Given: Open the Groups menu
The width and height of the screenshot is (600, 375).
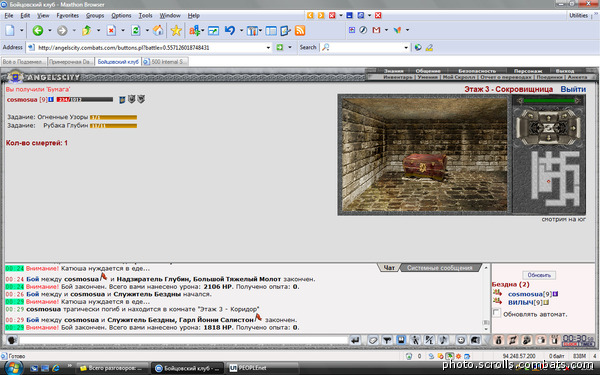Looking at the screenshot, I should click(x=95, y=15).
